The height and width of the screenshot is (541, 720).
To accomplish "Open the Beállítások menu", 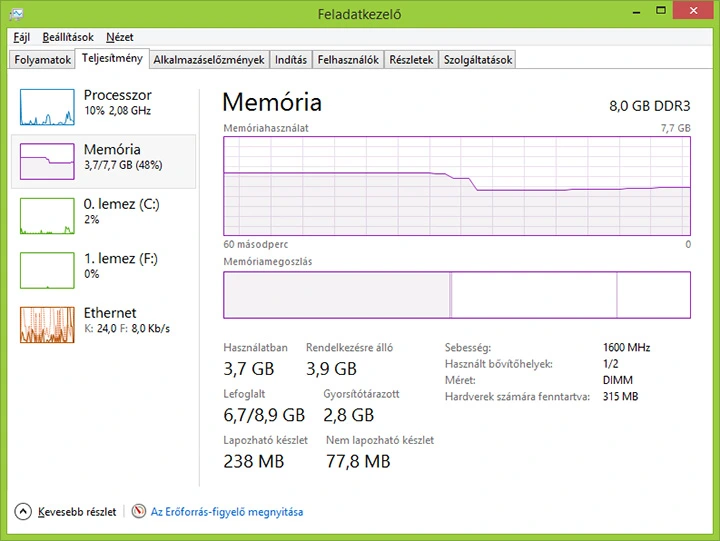I will pos(68,37).
